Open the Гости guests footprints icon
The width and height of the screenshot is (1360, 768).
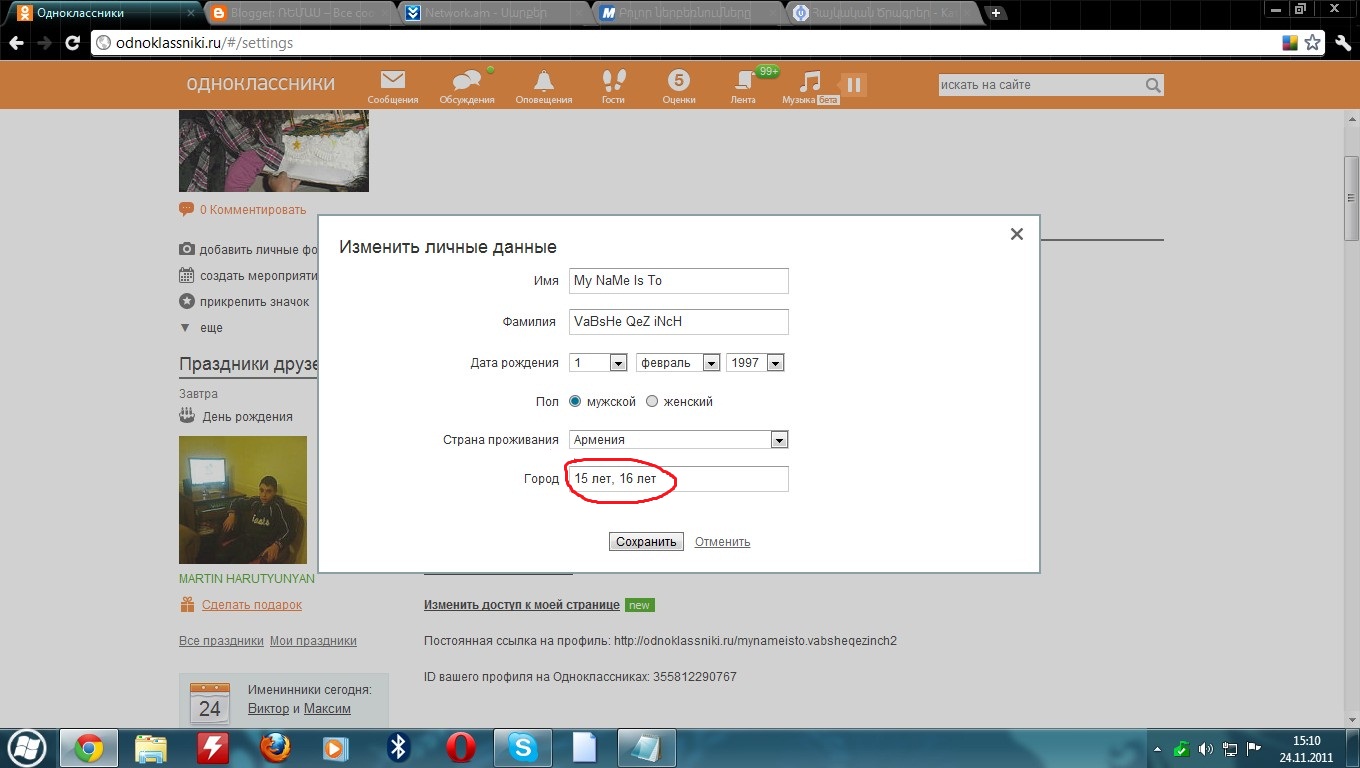pos(613,87)
